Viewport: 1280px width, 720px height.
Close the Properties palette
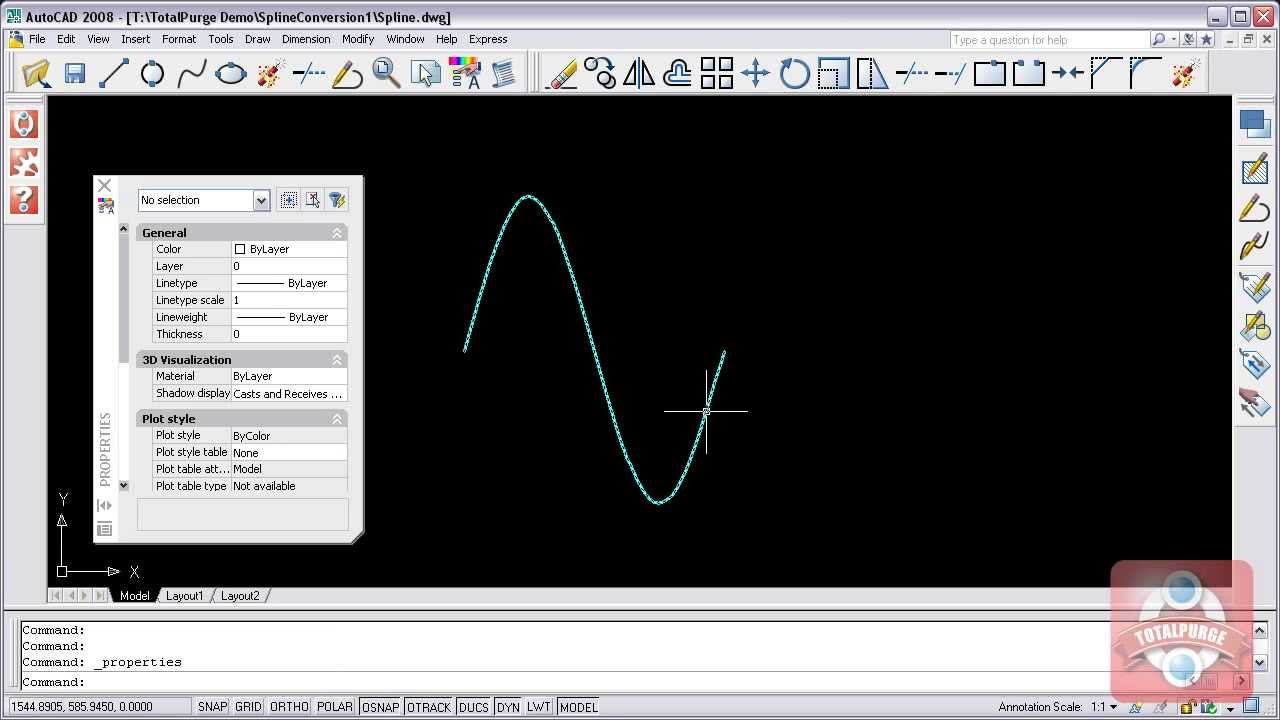pyautogui.click(x=104, y=185)
